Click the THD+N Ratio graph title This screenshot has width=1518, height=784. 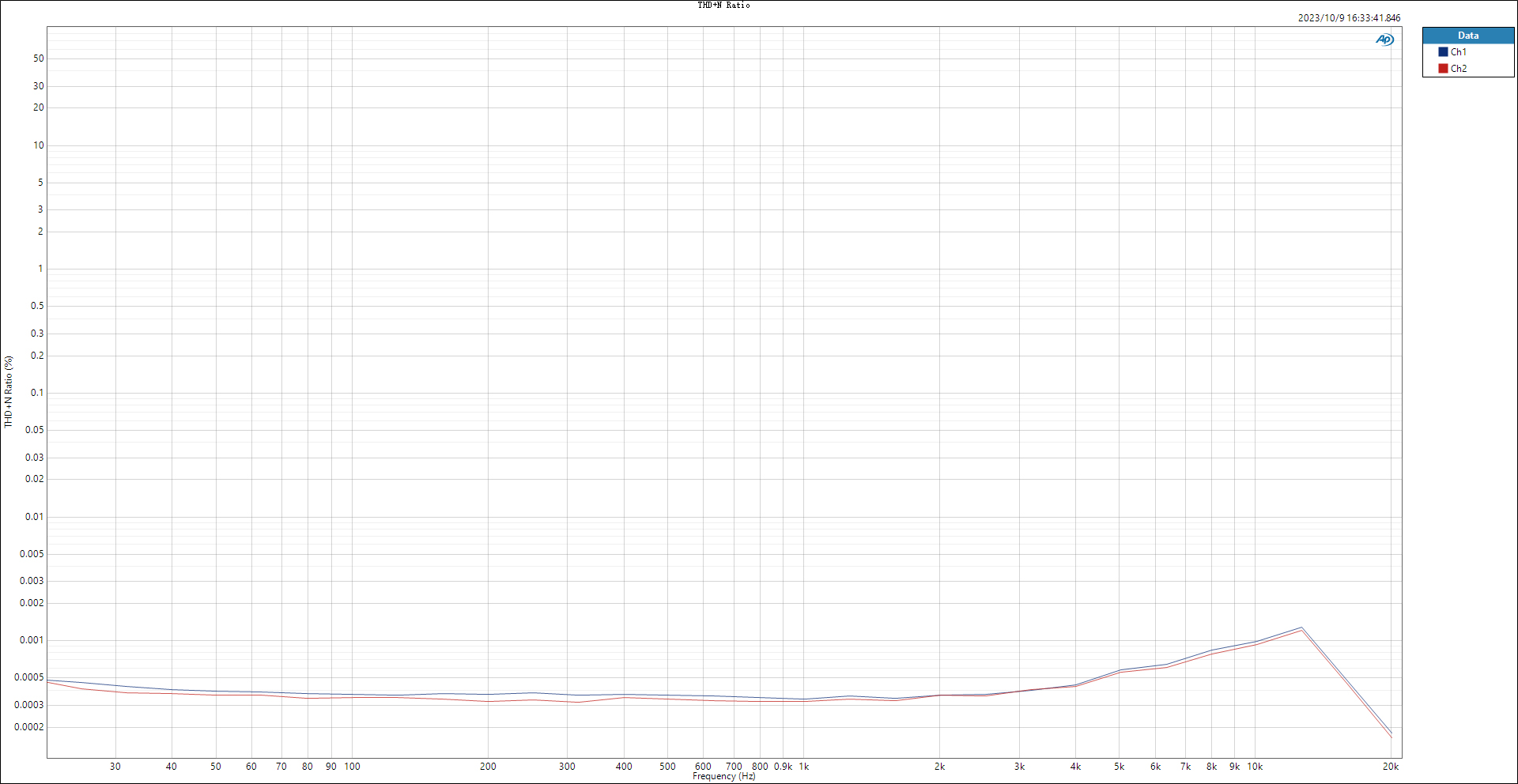coord(723,6)
